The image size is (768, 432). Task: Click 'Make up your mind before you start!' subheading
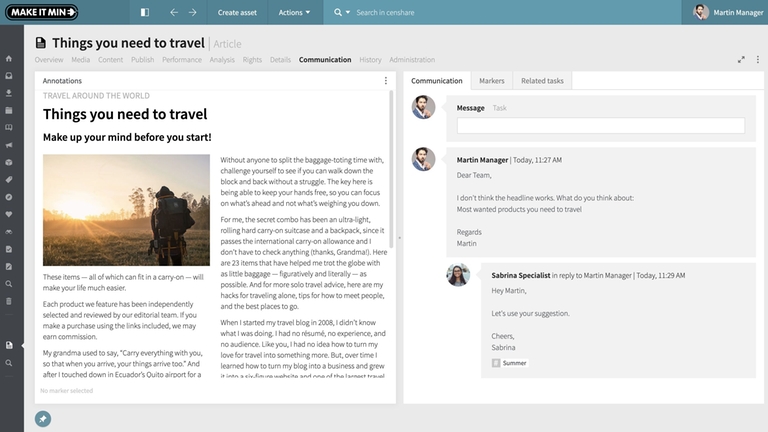(x=127, y=137)
